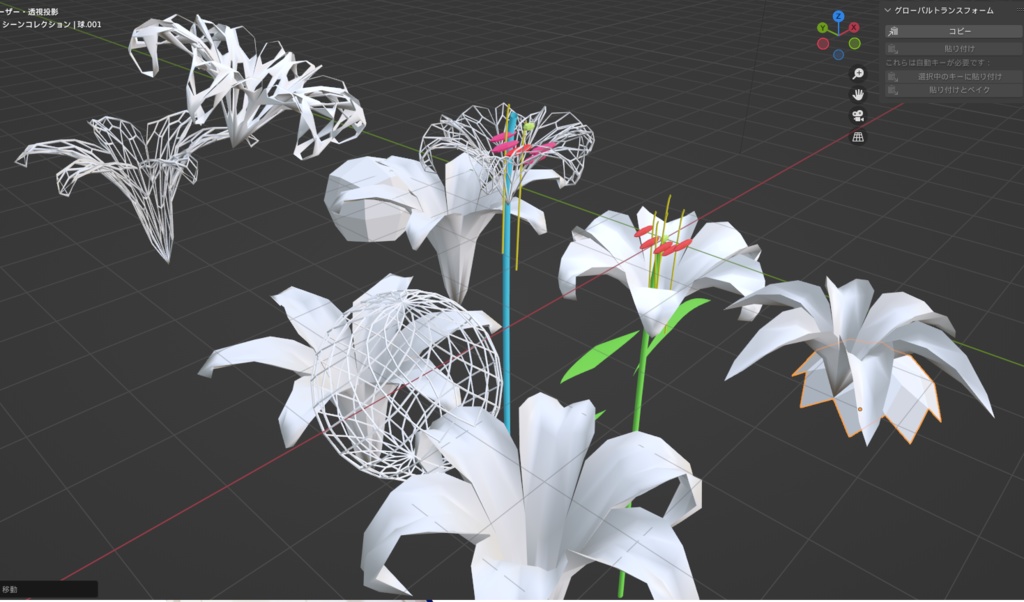Click the green Y axis gizmo handle
Viewport: 1024px width, 602px height.
822,28
